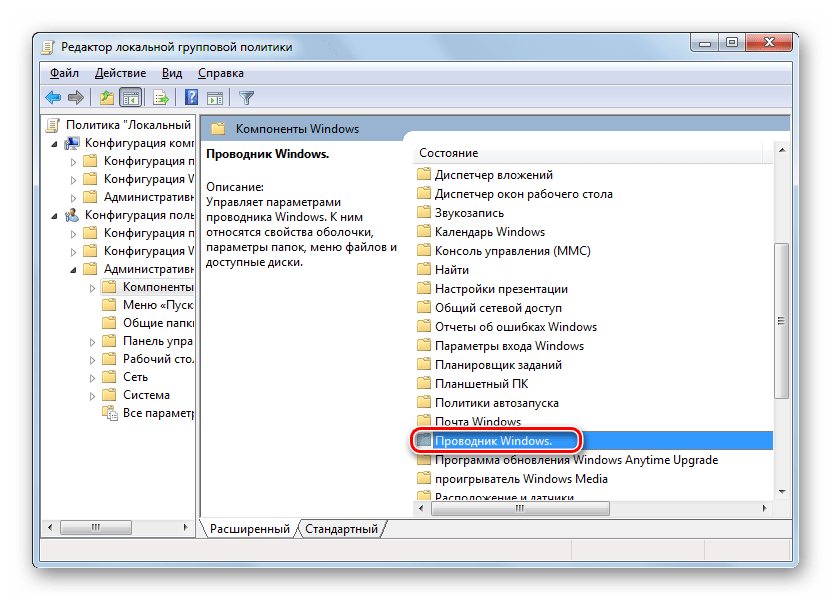Open Help via the blue question mark icon

[191, 97]
